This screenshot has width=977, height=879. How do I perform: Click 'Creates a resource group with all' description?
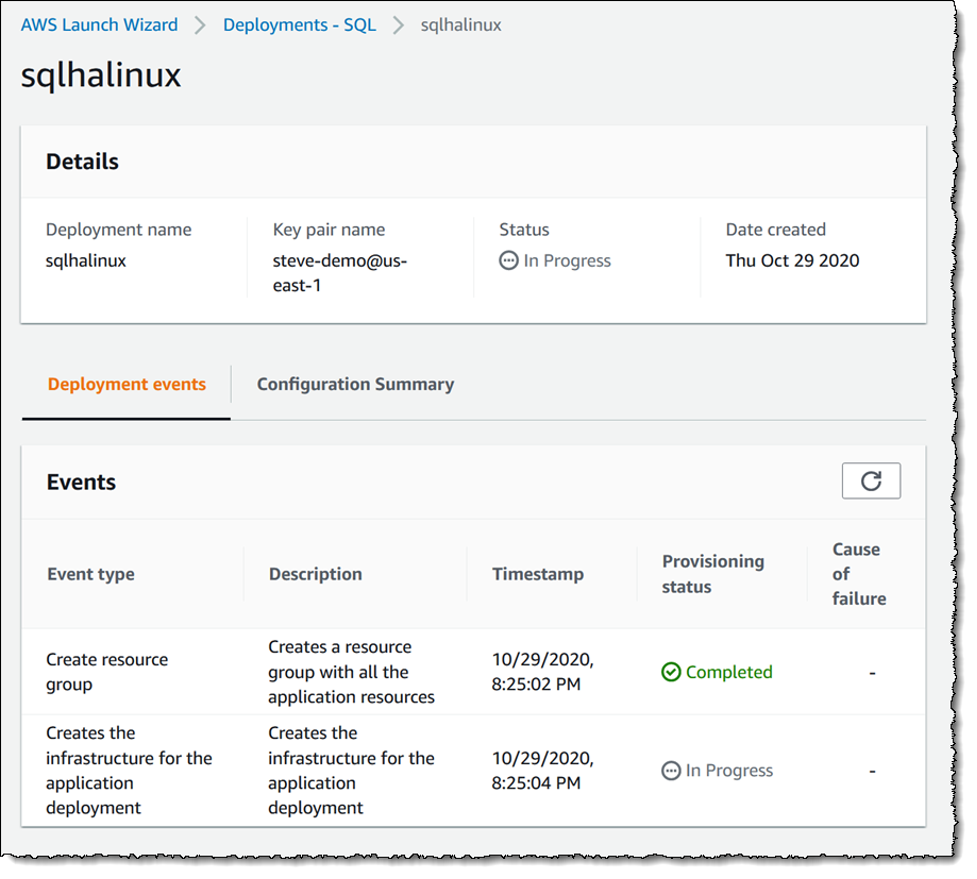coord(351,672)
